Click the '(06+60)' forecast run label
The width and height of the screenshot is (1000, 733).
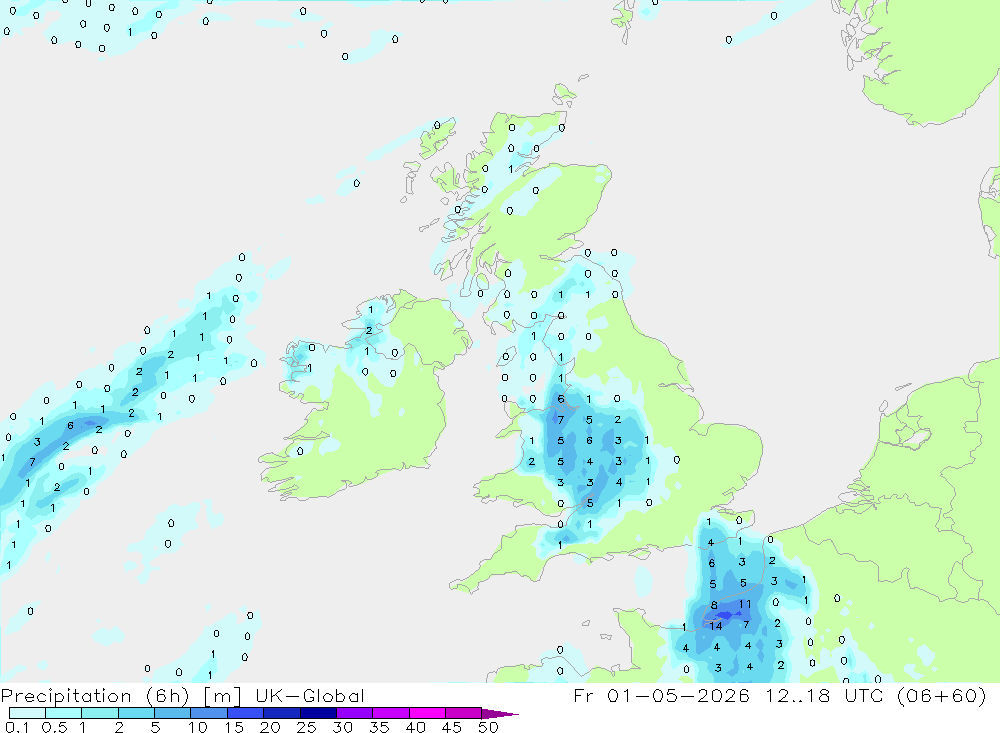click(x=942, y=695)
